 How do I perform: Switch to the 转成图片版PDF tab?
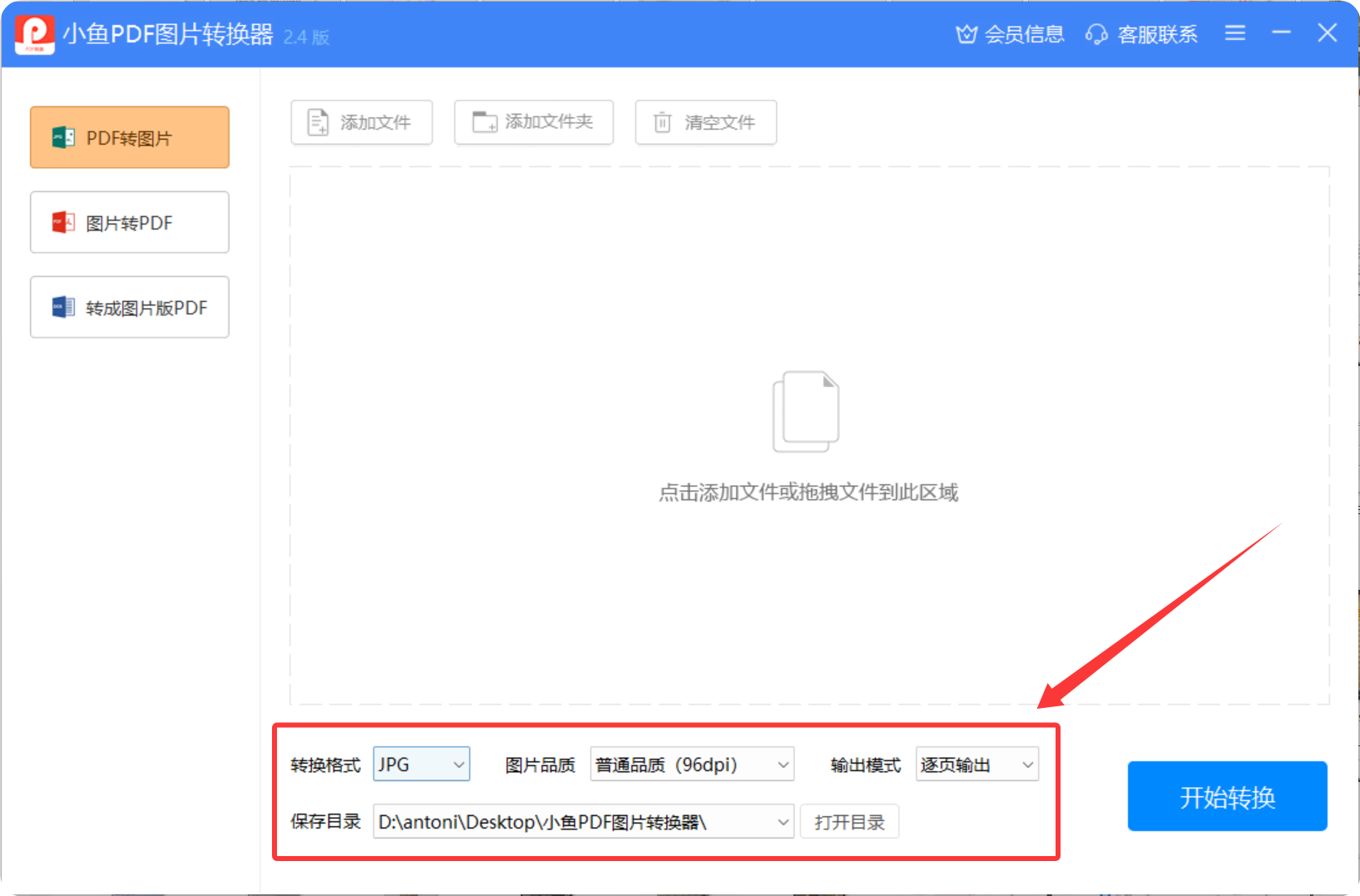(130, 308)
